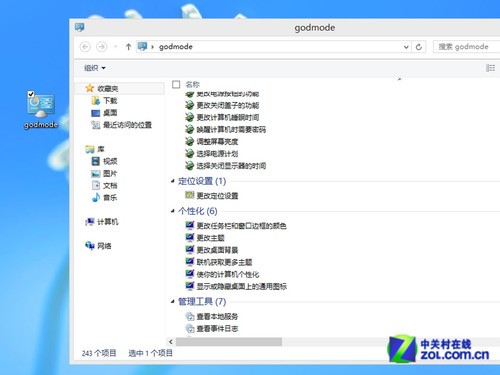Select 更改桌面背景 item

pyautogui.click(x=217, y=250)
